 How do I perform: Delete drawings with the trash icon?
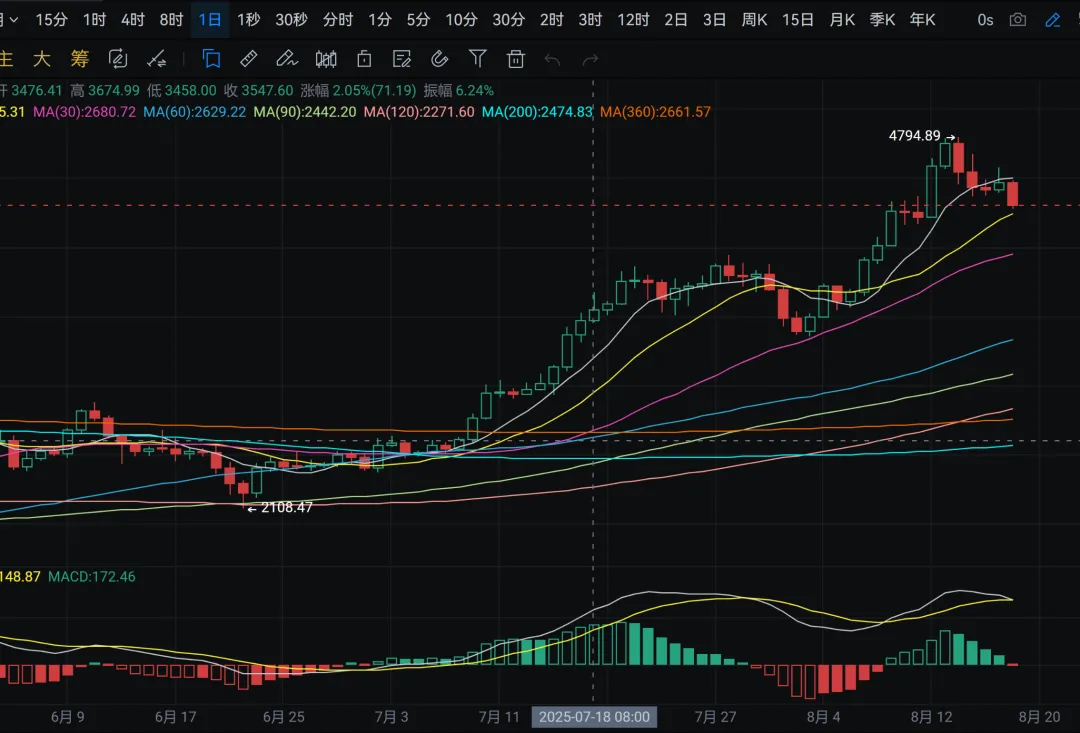(516, 59)
